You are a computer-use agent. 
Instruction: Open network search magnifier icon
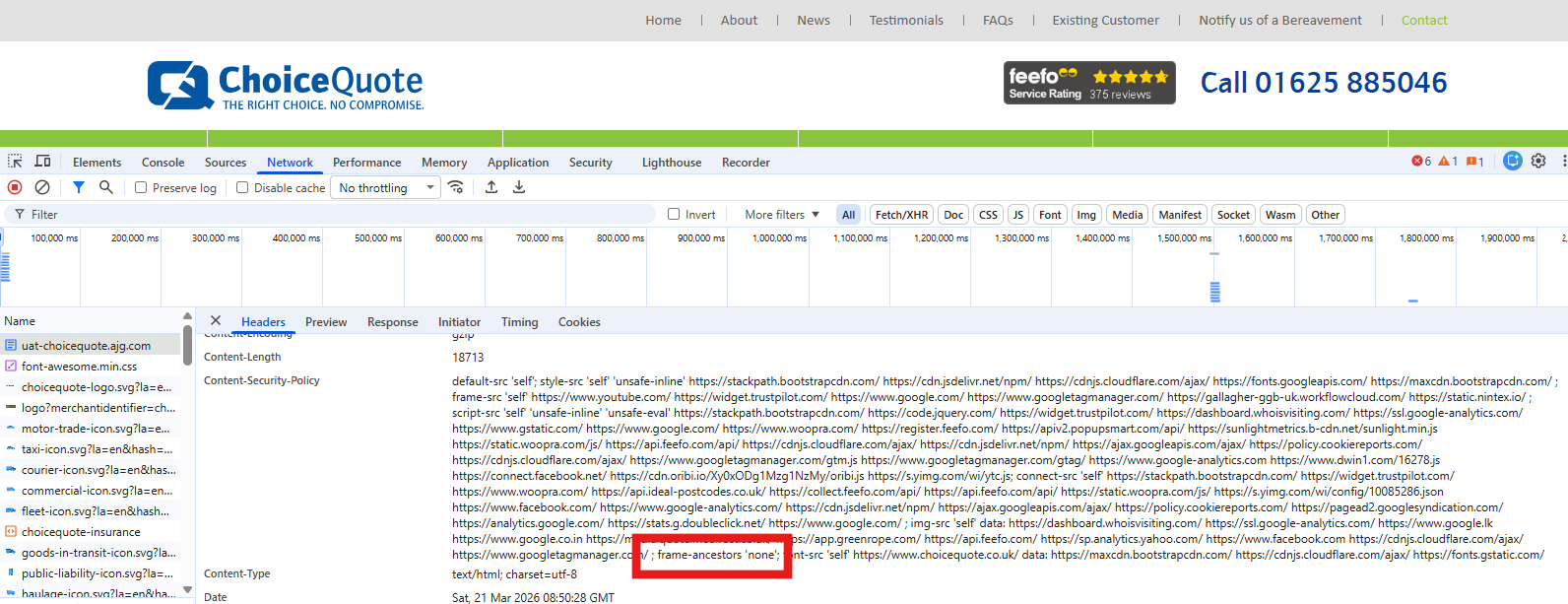106,187
